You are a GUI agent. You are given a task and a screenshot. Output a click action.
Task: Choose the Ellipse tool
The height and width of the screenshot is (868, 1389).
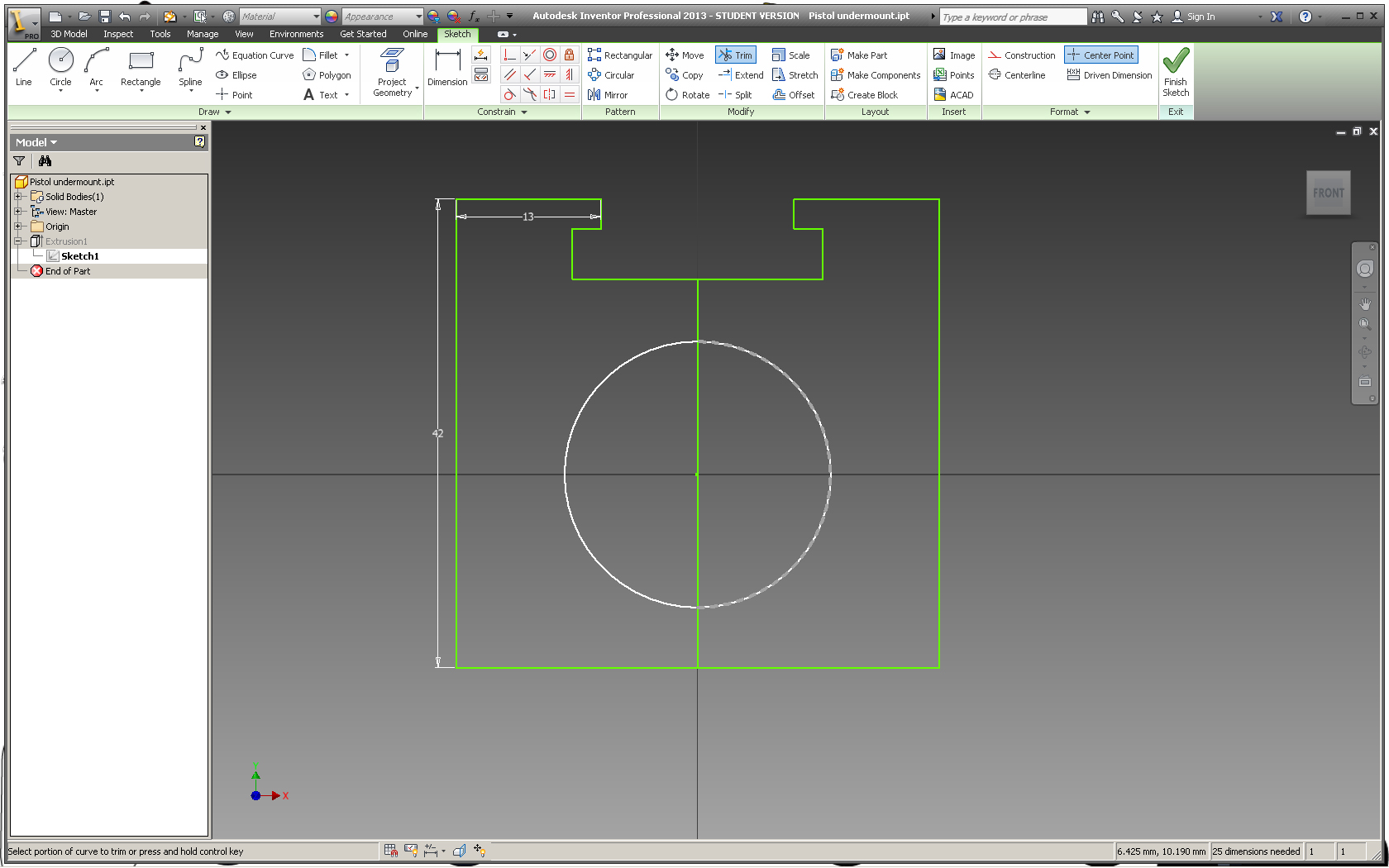coord(236,75)
